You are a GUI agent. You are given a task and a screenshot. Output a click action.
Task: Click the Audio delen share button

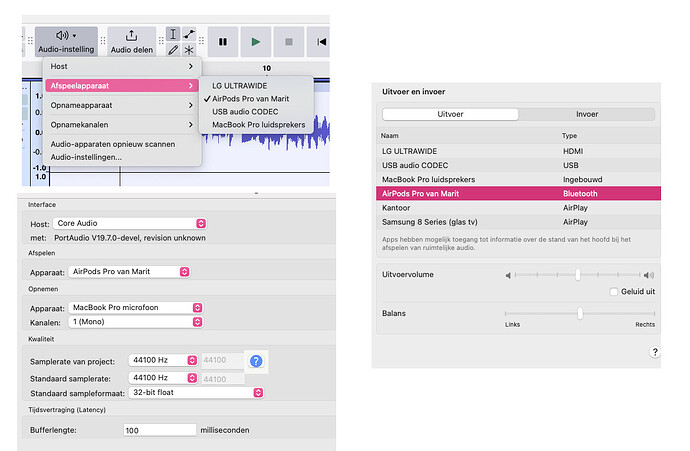132,42
